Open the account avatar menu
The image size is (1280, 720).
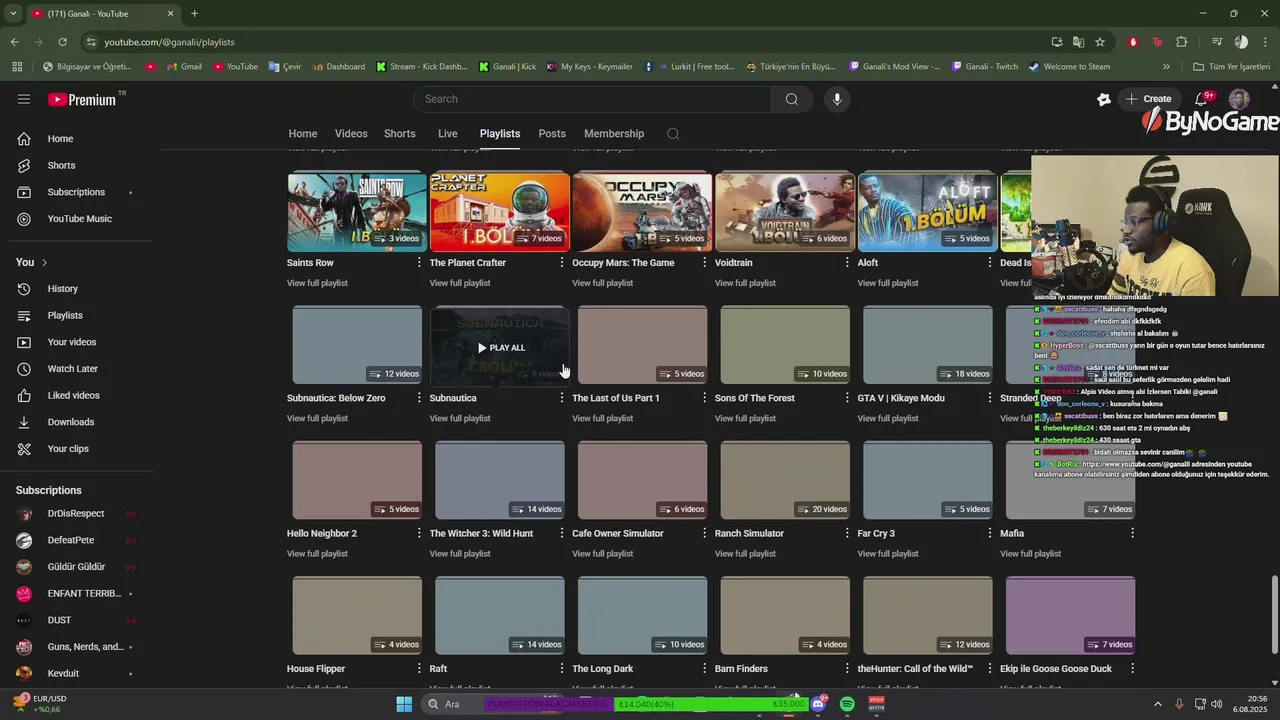tap(1239, 99)
